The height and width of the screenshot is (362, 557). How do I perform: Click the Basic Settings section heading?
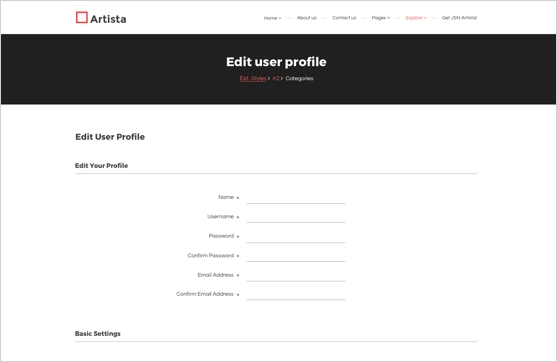tap(98, 334)
